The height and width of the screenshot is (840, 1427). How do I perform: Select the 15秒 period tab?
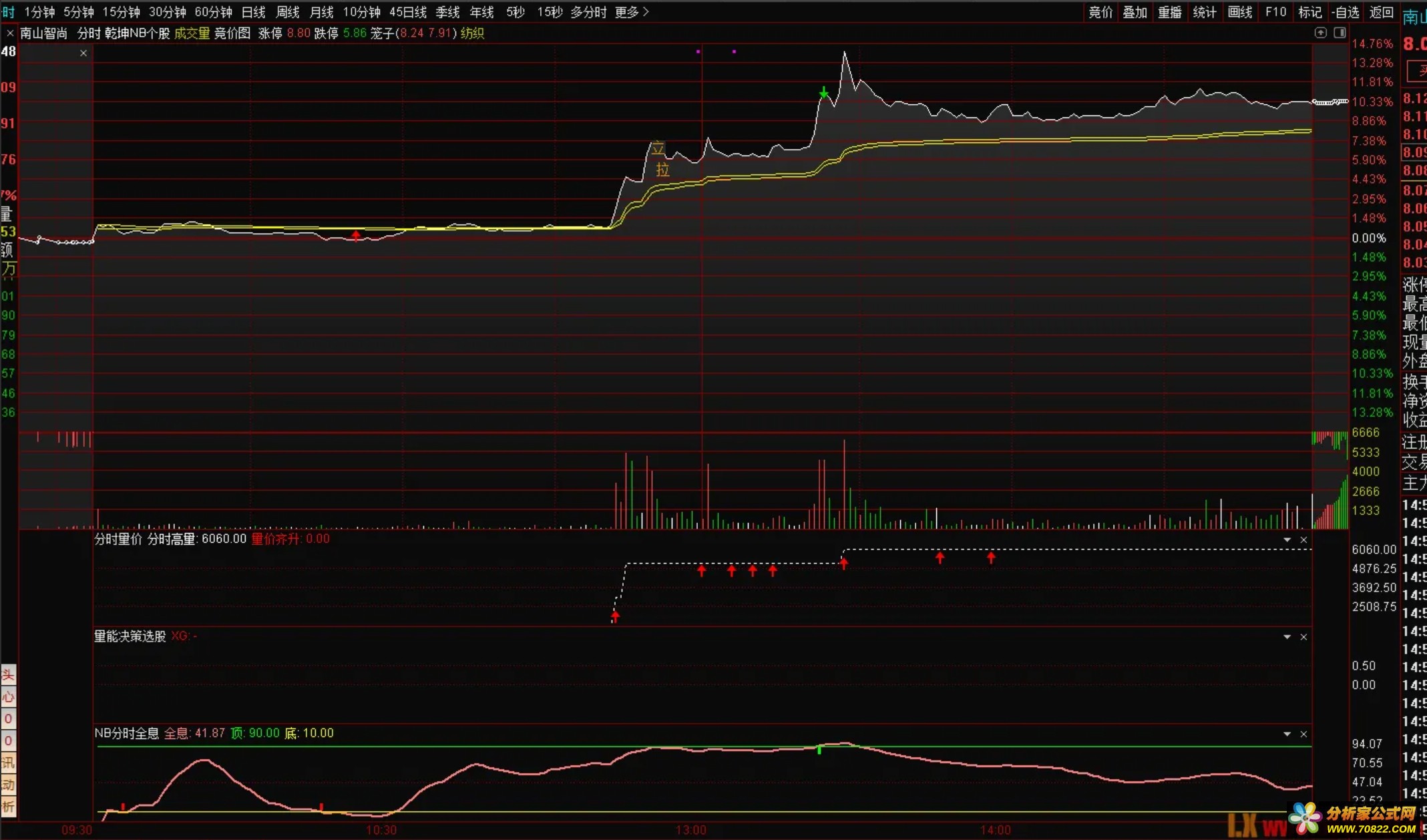tap(550, 12)
